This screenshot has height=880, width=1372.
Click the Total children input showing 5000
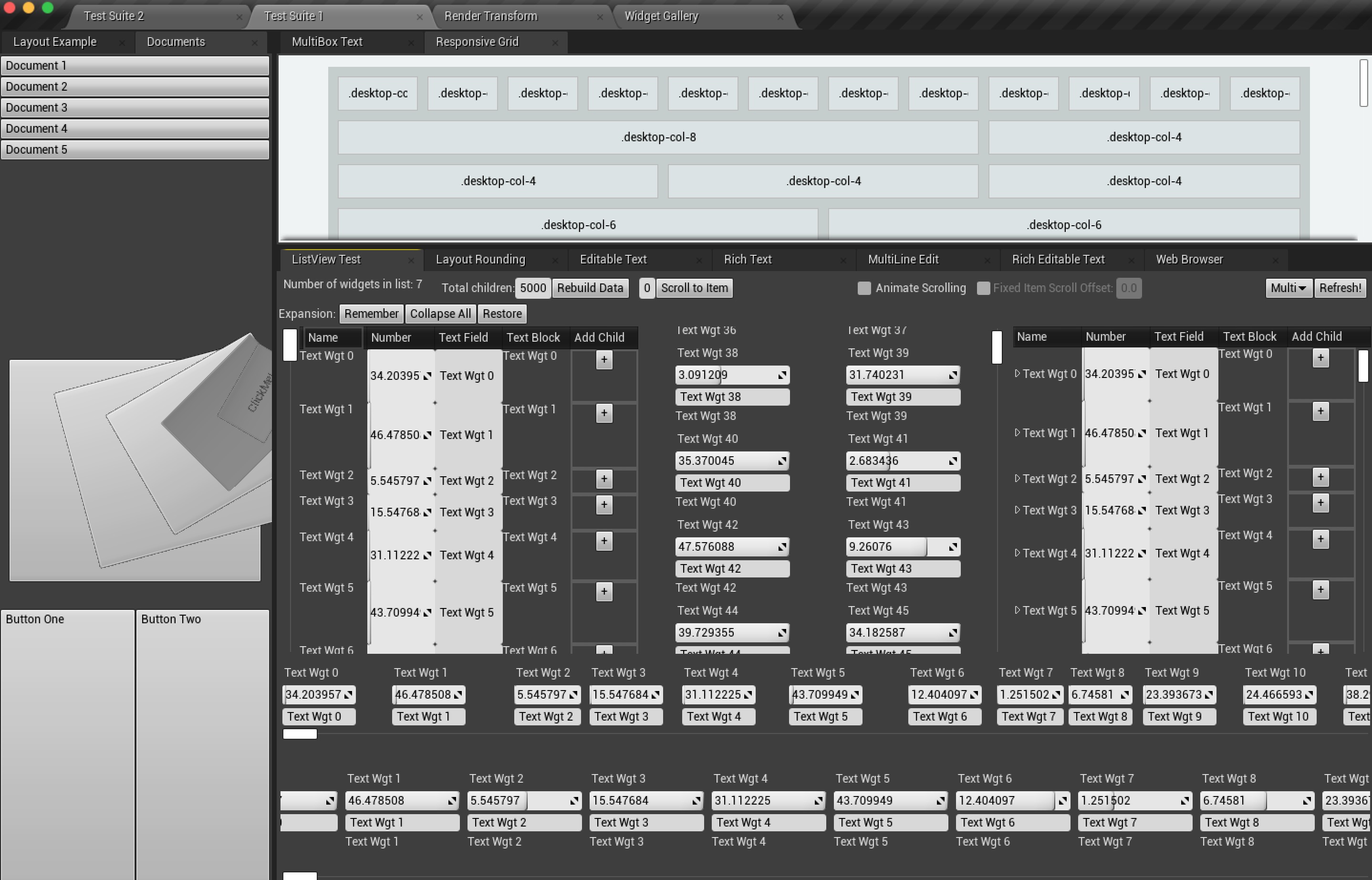point(533,288)
